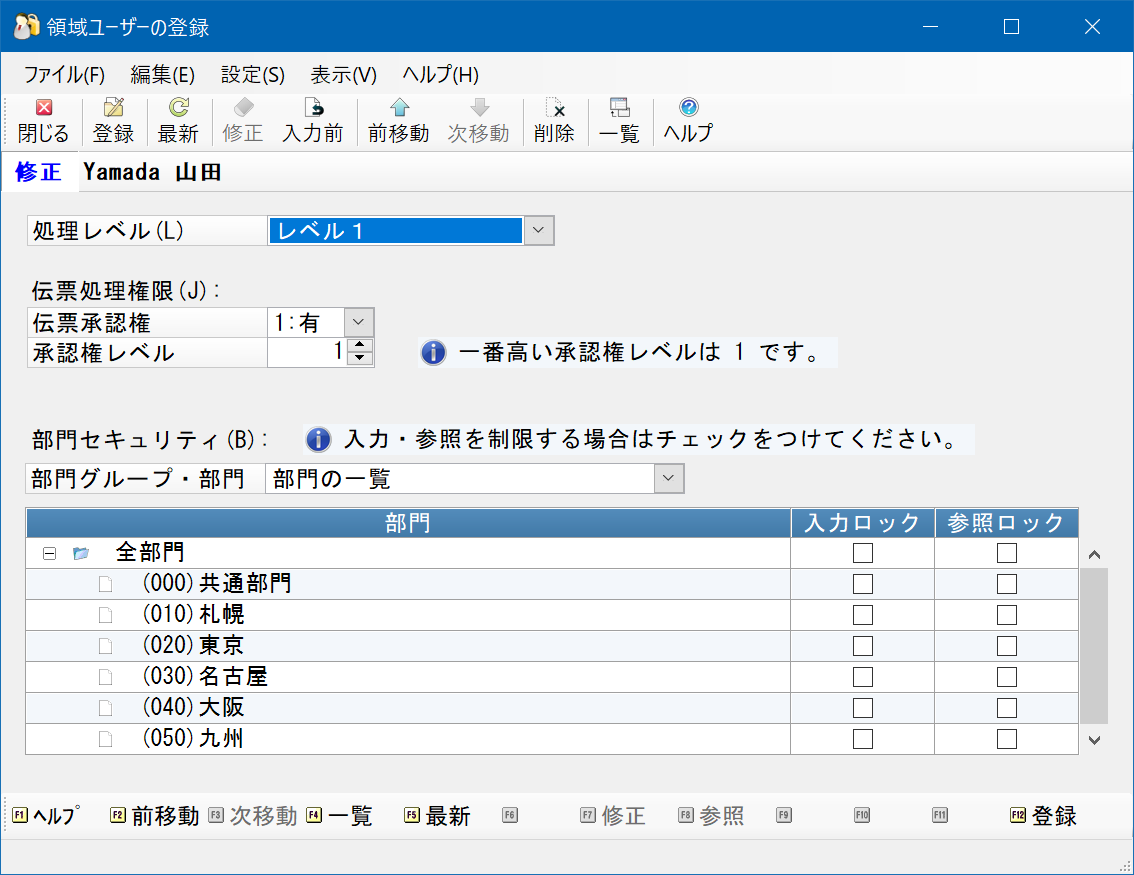Viewport: 1134px width, 875px height.
Task: Check 入力ロック for (020) 東京
Action: pyautogui.click(x=863, y=646)
